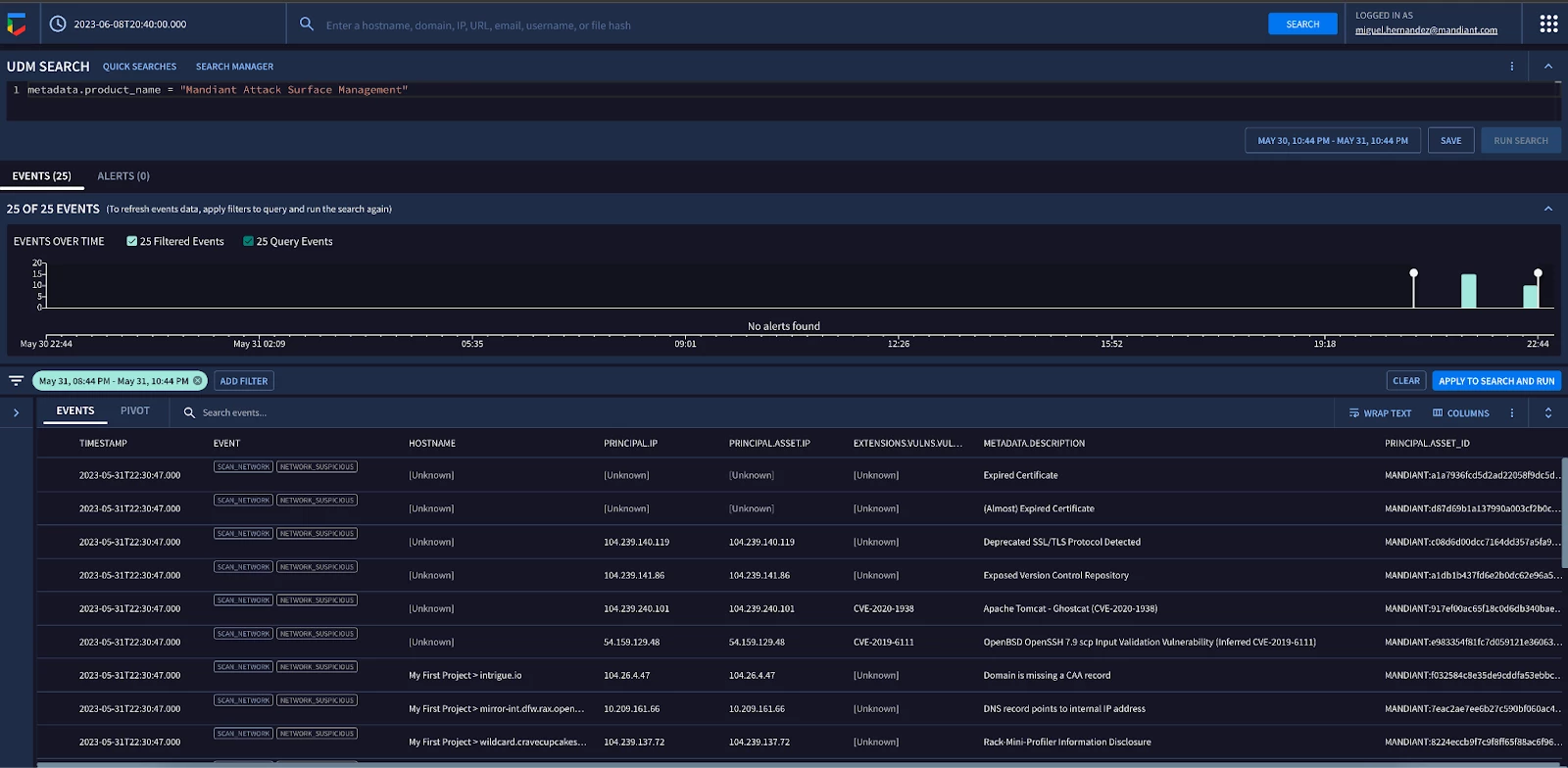This screenshot has width=1568, height=768.
Task: Click the Run Search button
Action: pyautogui.click(x=1521, y=140)
